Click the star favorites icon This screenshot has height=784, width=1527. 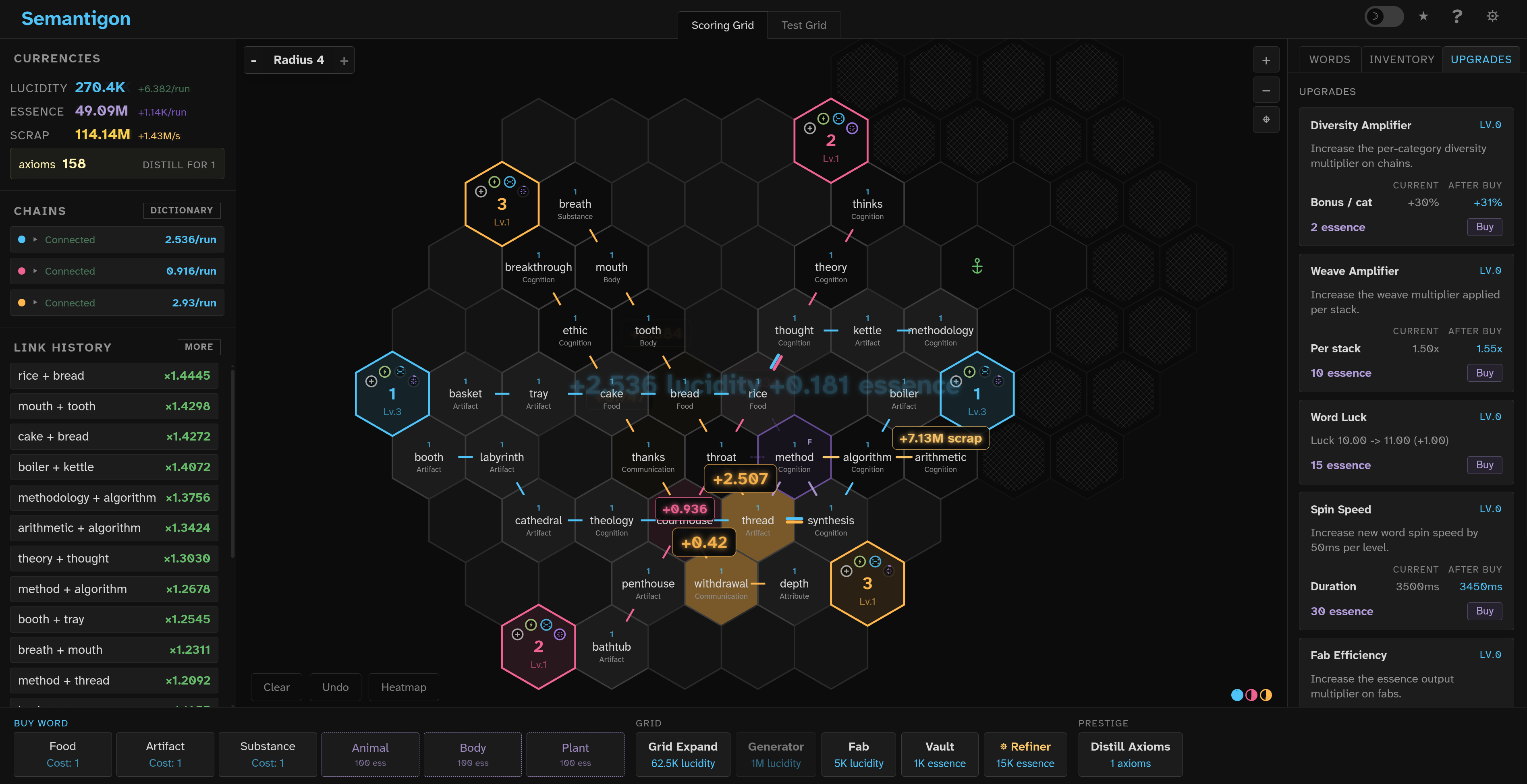pos(1423,17)
